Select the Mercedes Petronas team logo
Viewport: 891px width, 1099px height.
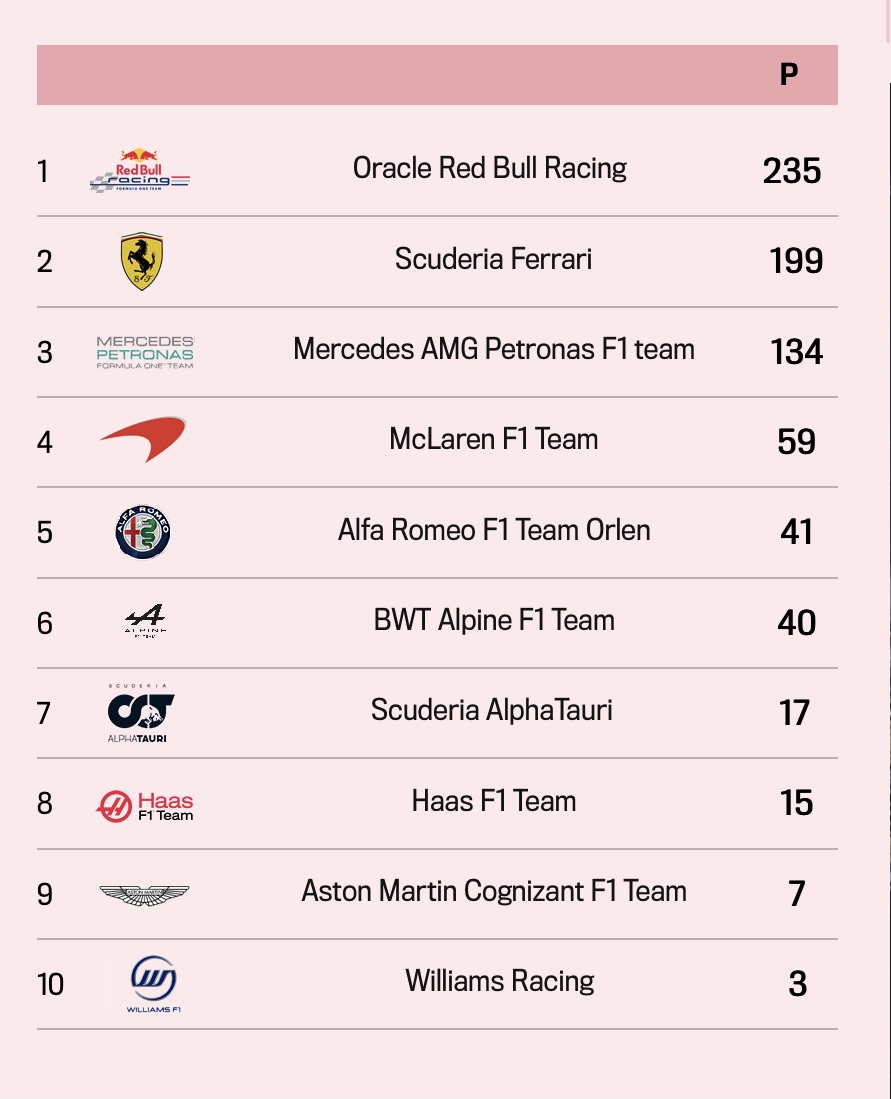pos(145,352)
